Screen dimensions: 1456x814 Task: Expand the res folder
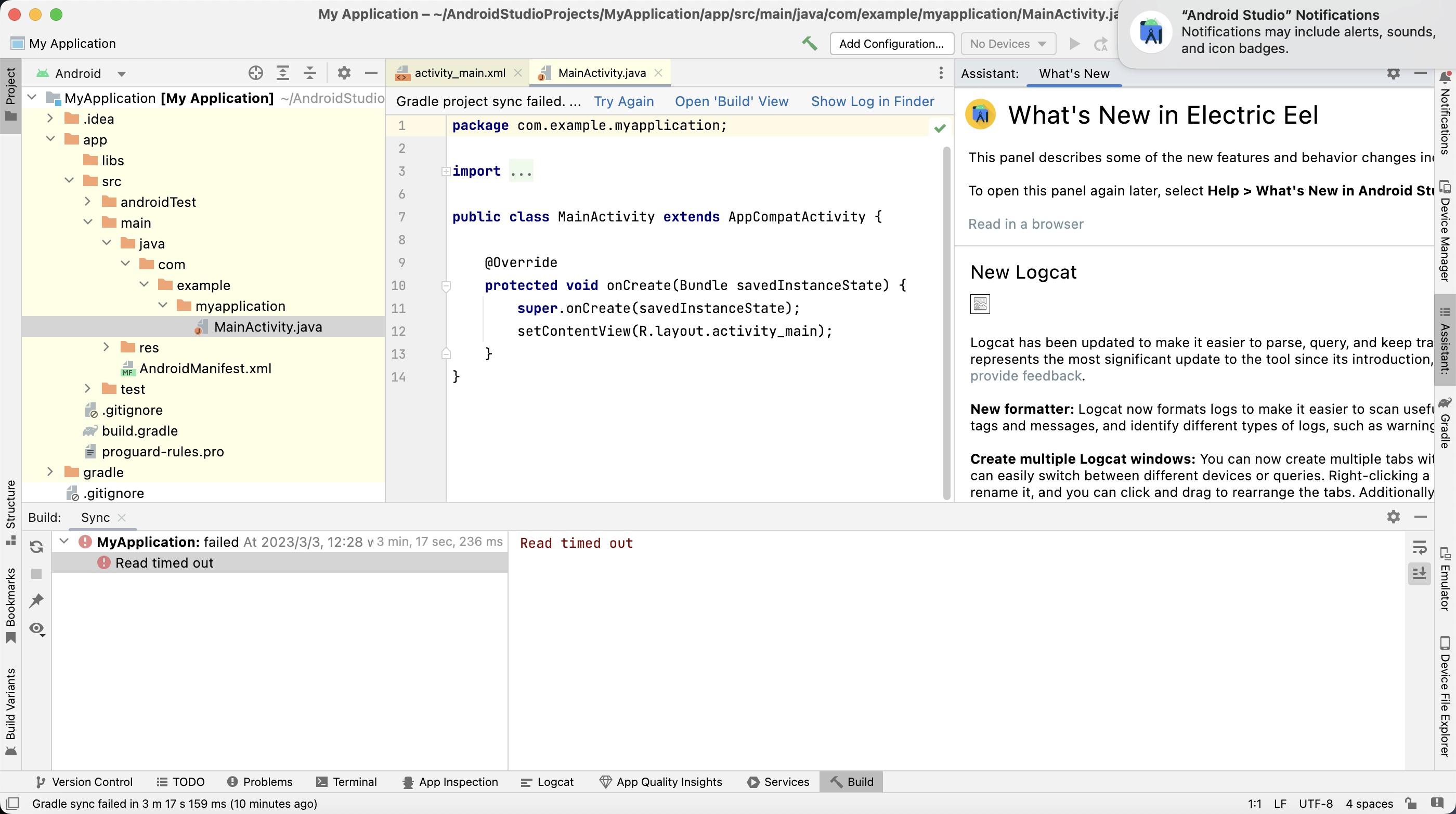pos(106,347)
